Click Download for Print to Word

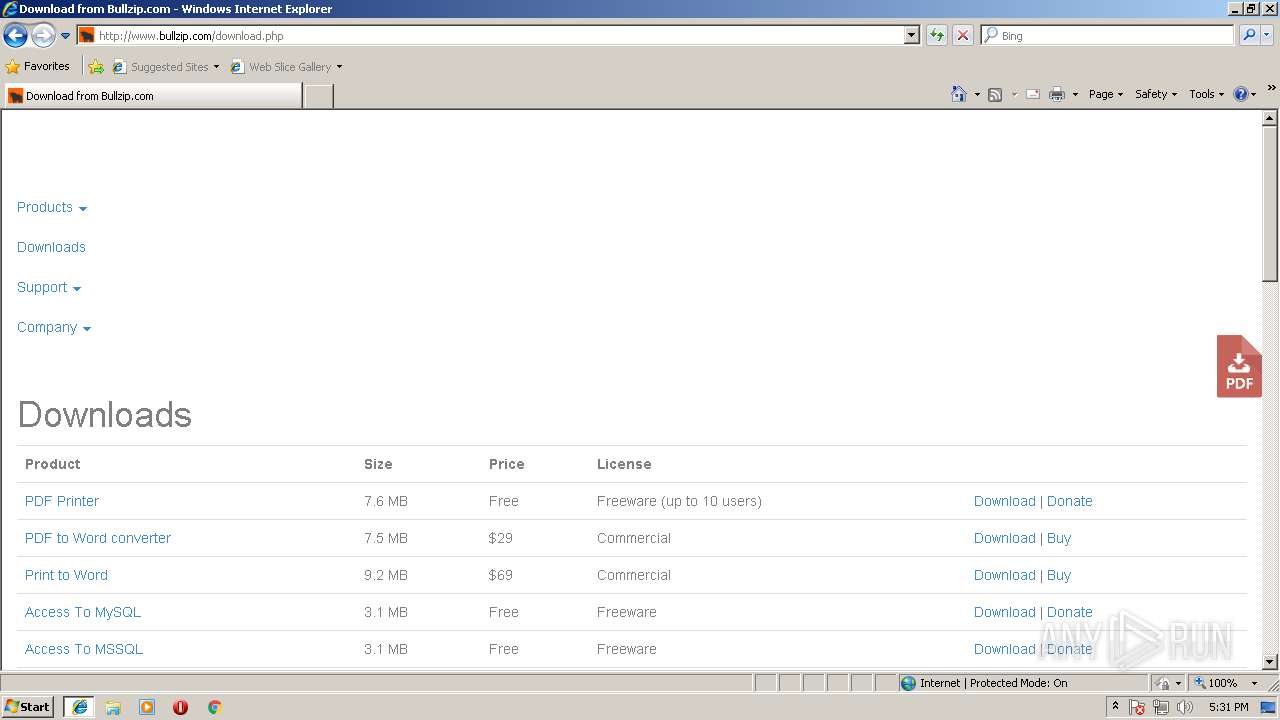point(1004,575)
